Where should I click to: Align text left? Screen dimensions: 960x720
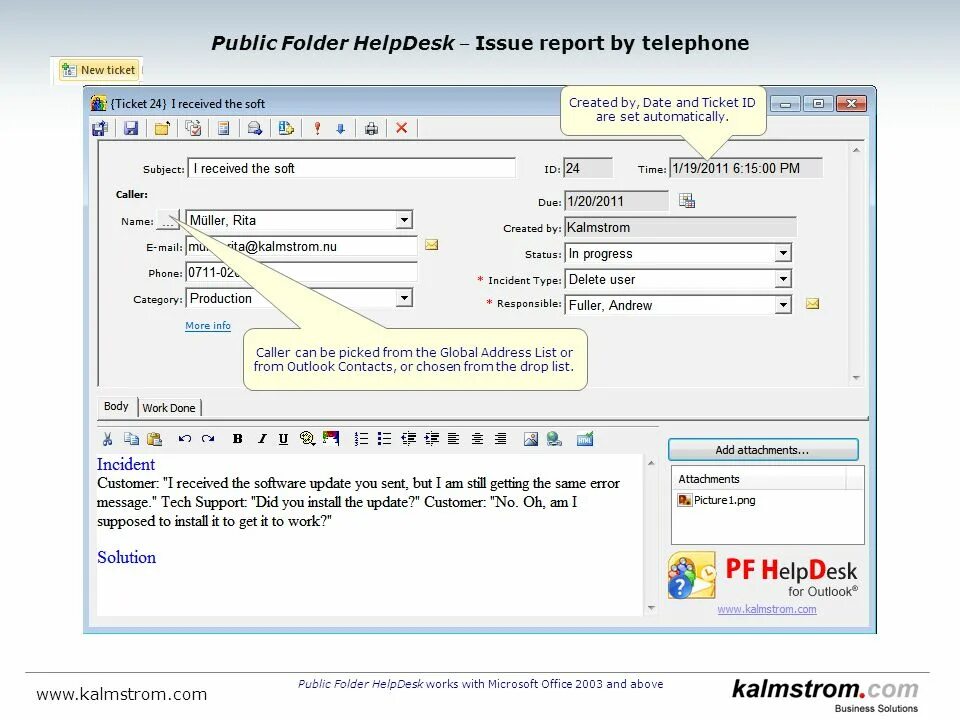coord(454,438)
